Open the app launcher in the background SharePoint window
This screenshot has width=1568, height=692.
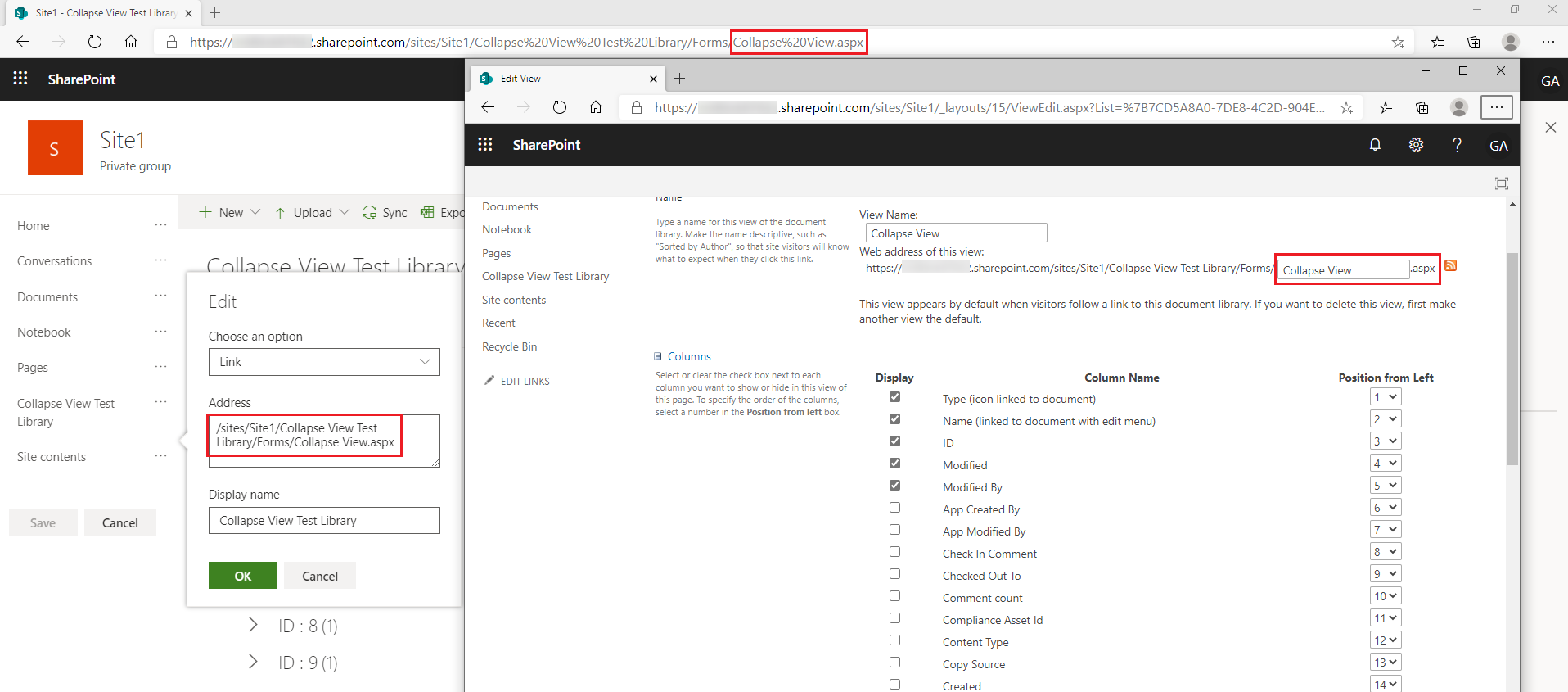[x=20, y=79]
